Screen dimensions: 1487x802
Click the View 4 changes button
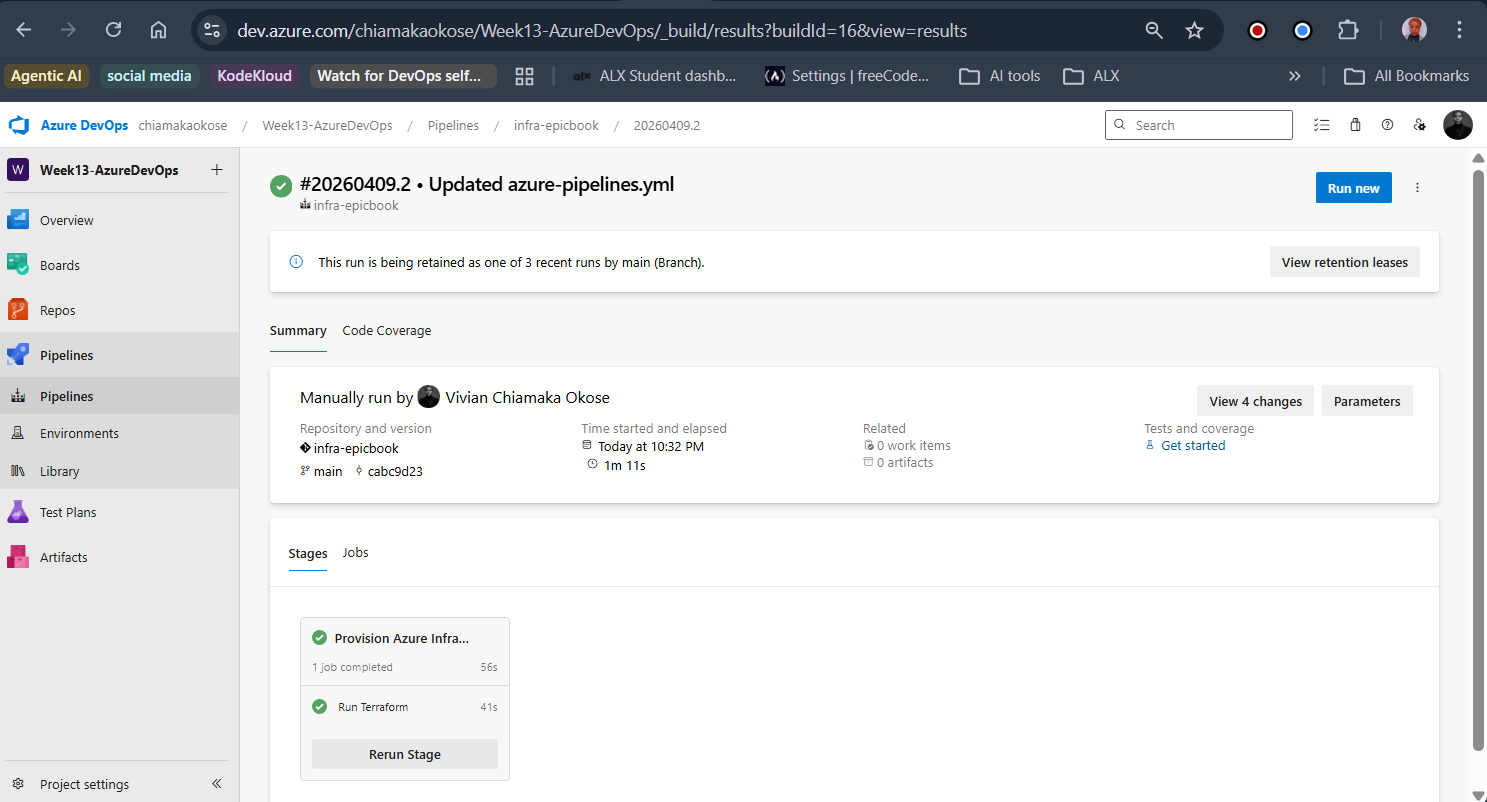(1256, 401)
